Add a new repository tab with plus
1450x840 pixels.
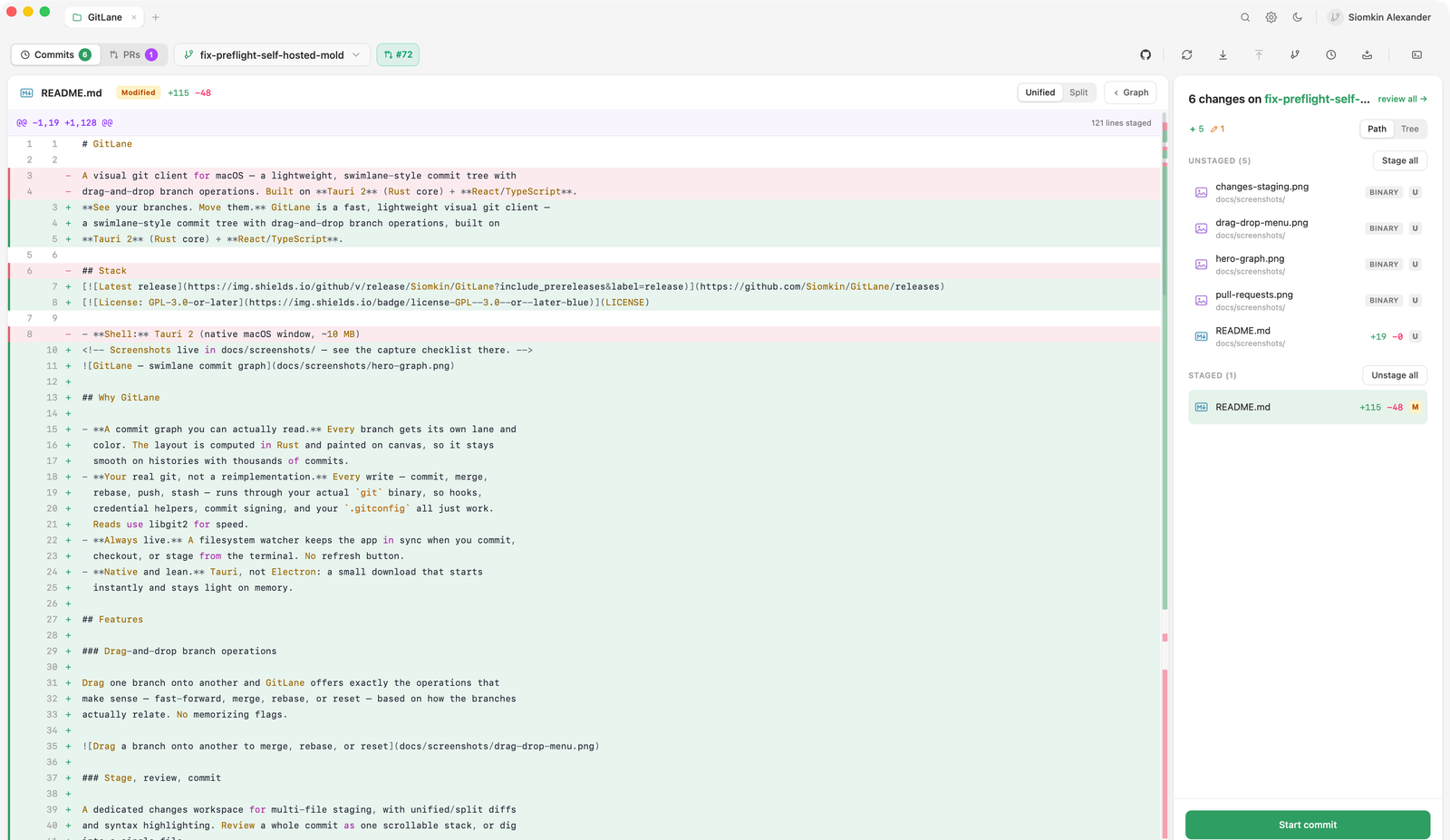[156, 17]
